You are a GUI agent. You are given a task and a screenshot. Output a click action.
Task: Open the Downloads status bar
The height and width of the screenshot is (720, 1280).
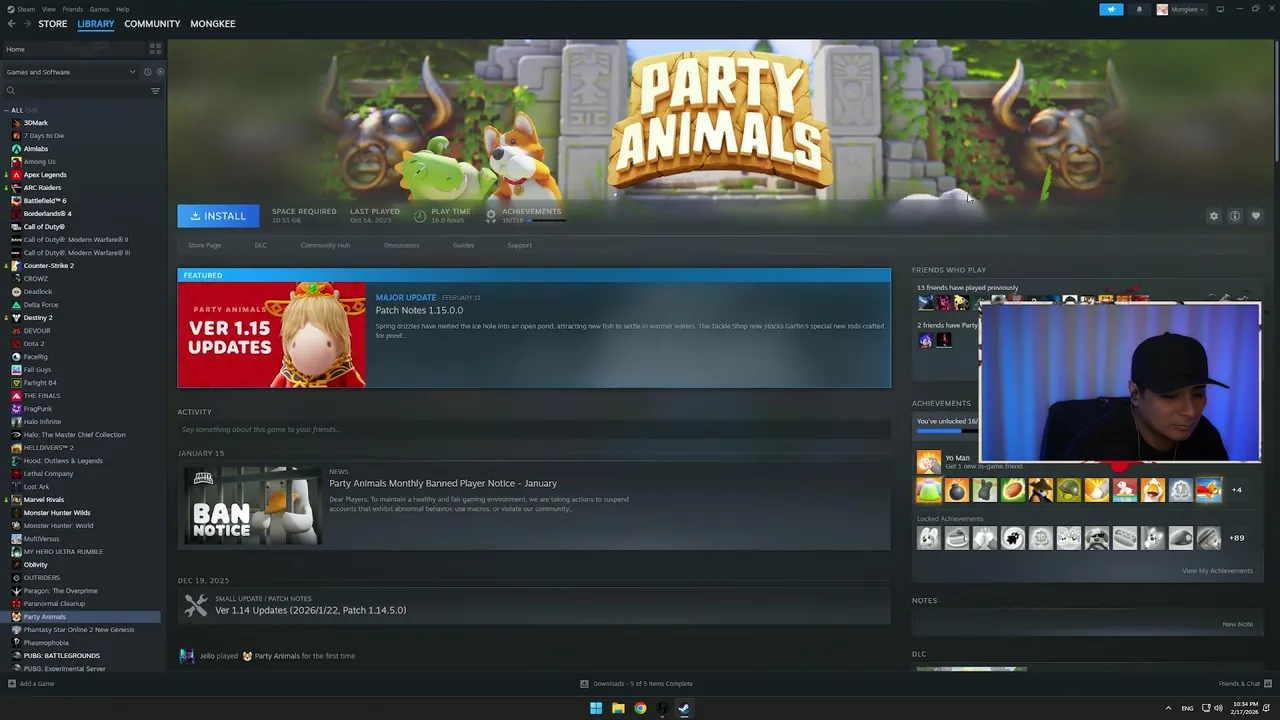[x=636, y=684]
